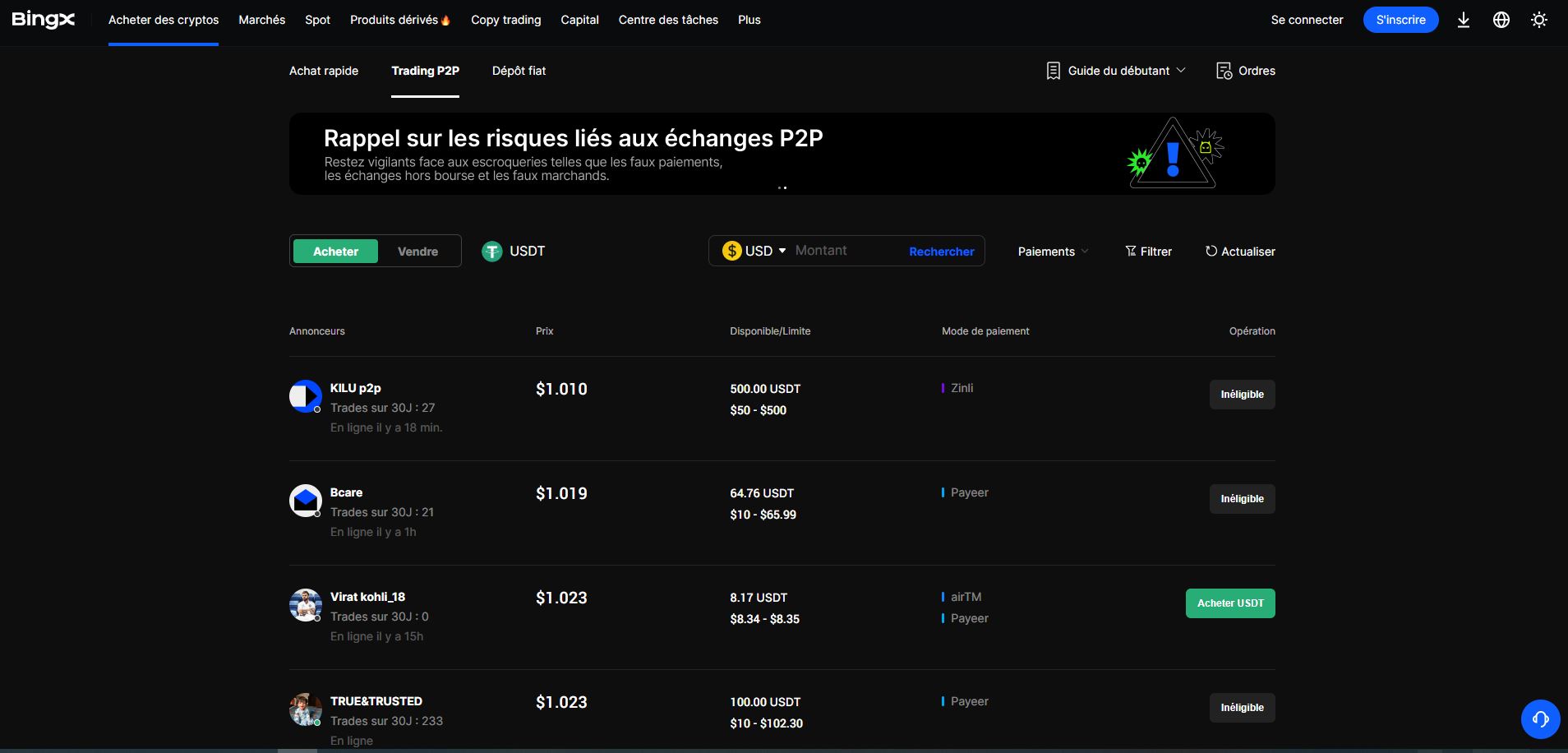This screenshot has width=1568, height=753.
Task: Click the fire icon beside Produits dérivés
Action: click(445, 20)
